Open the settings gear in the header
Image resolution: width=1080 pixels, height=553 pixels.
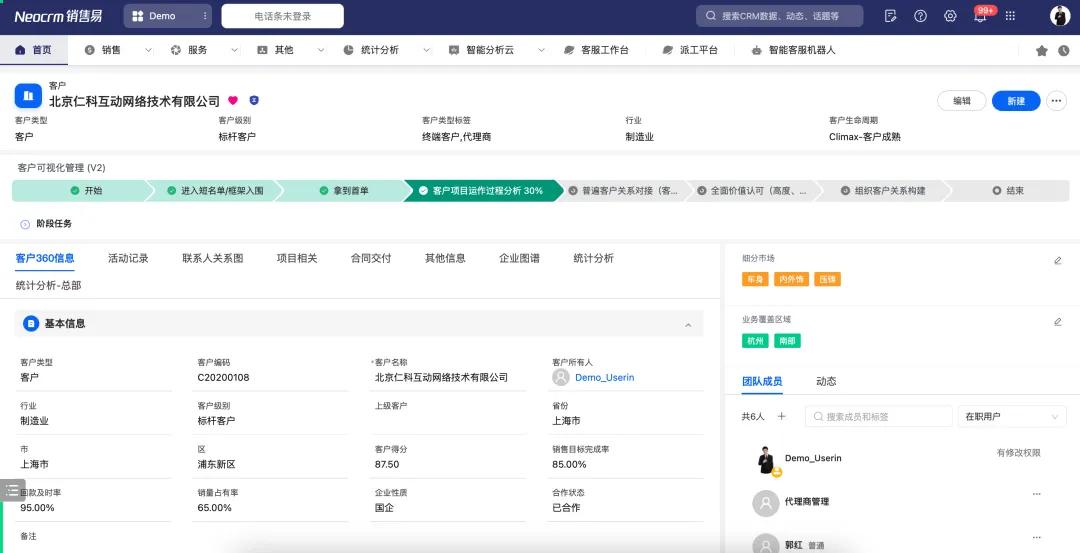pyautogui.click(x=950, y=16)
